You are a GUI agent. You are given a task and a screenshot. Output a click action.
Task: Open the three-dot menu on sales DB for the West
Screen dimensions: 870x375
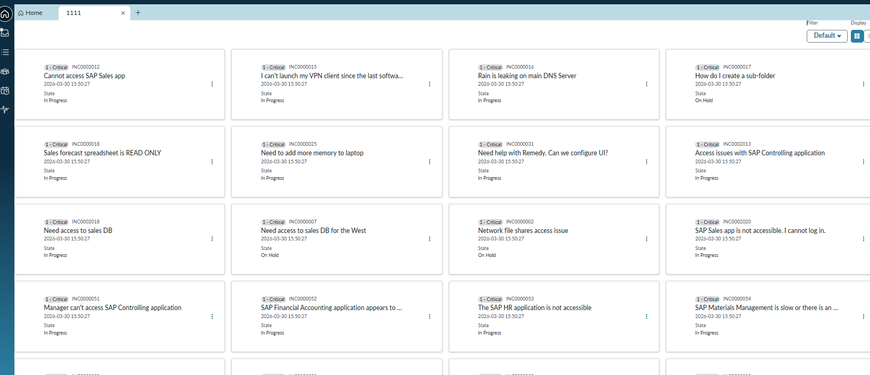point(429,239)
